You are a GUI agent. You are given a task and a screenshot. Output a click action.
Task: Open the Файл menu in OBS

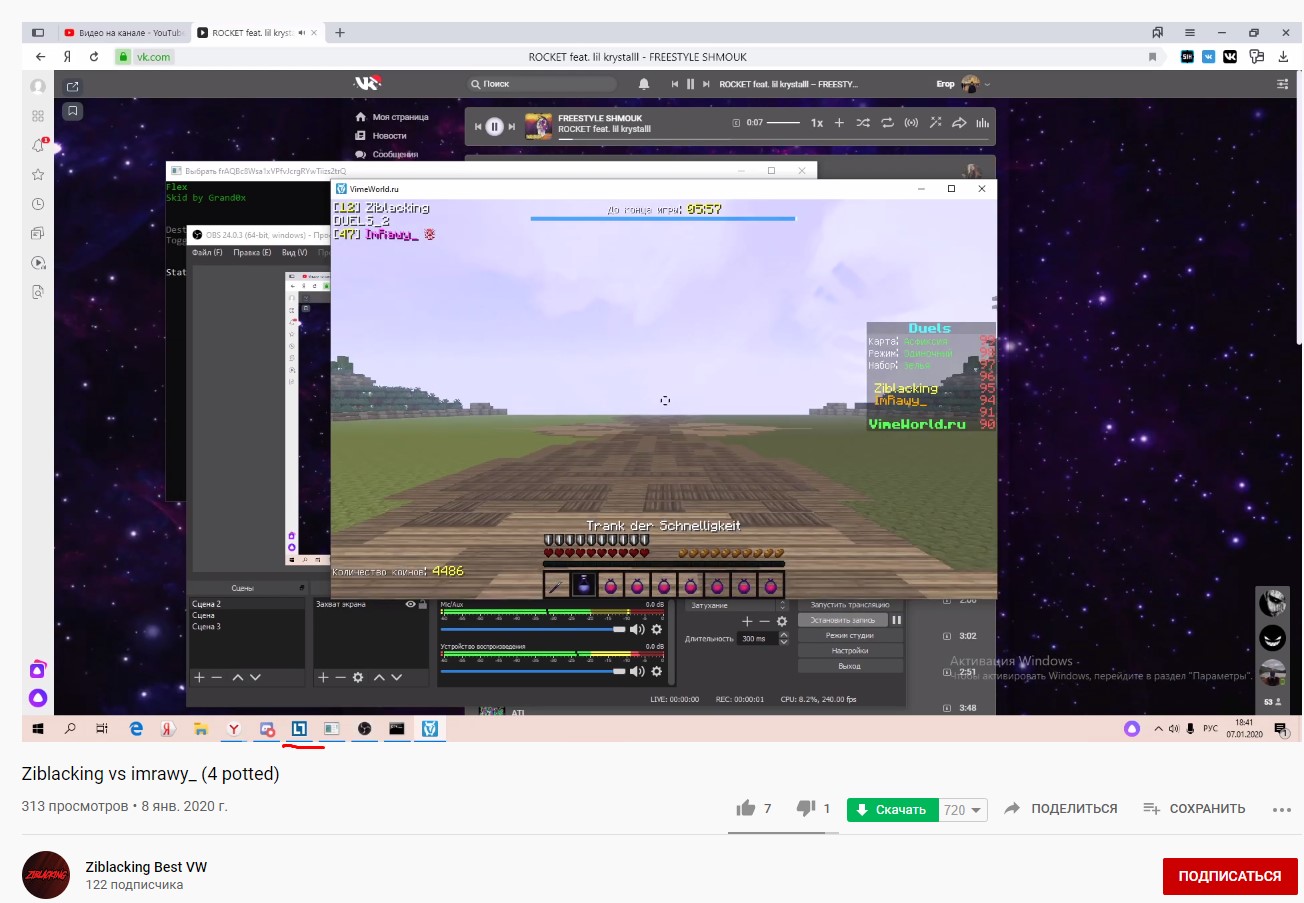click(x=207, y=252)
